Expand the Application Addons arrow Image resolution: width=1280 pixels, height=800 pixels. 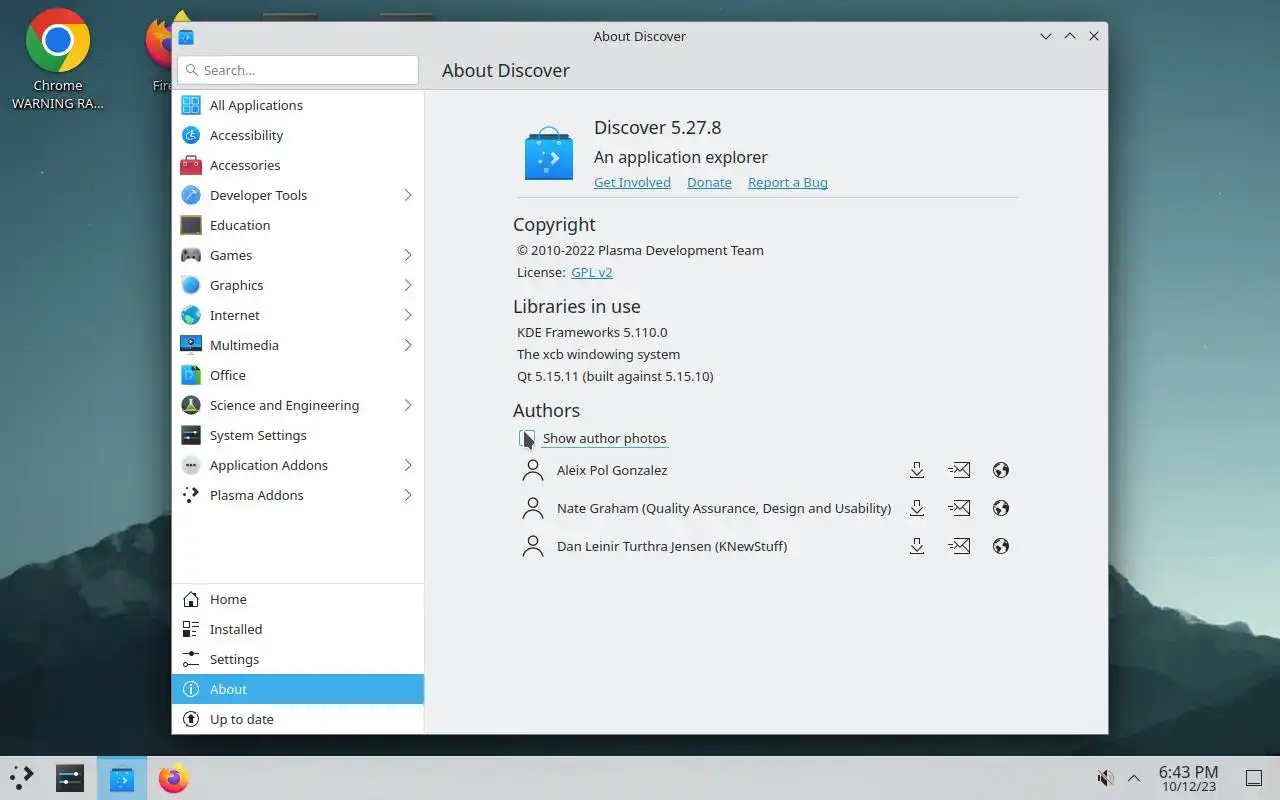[x=408, y=465]
